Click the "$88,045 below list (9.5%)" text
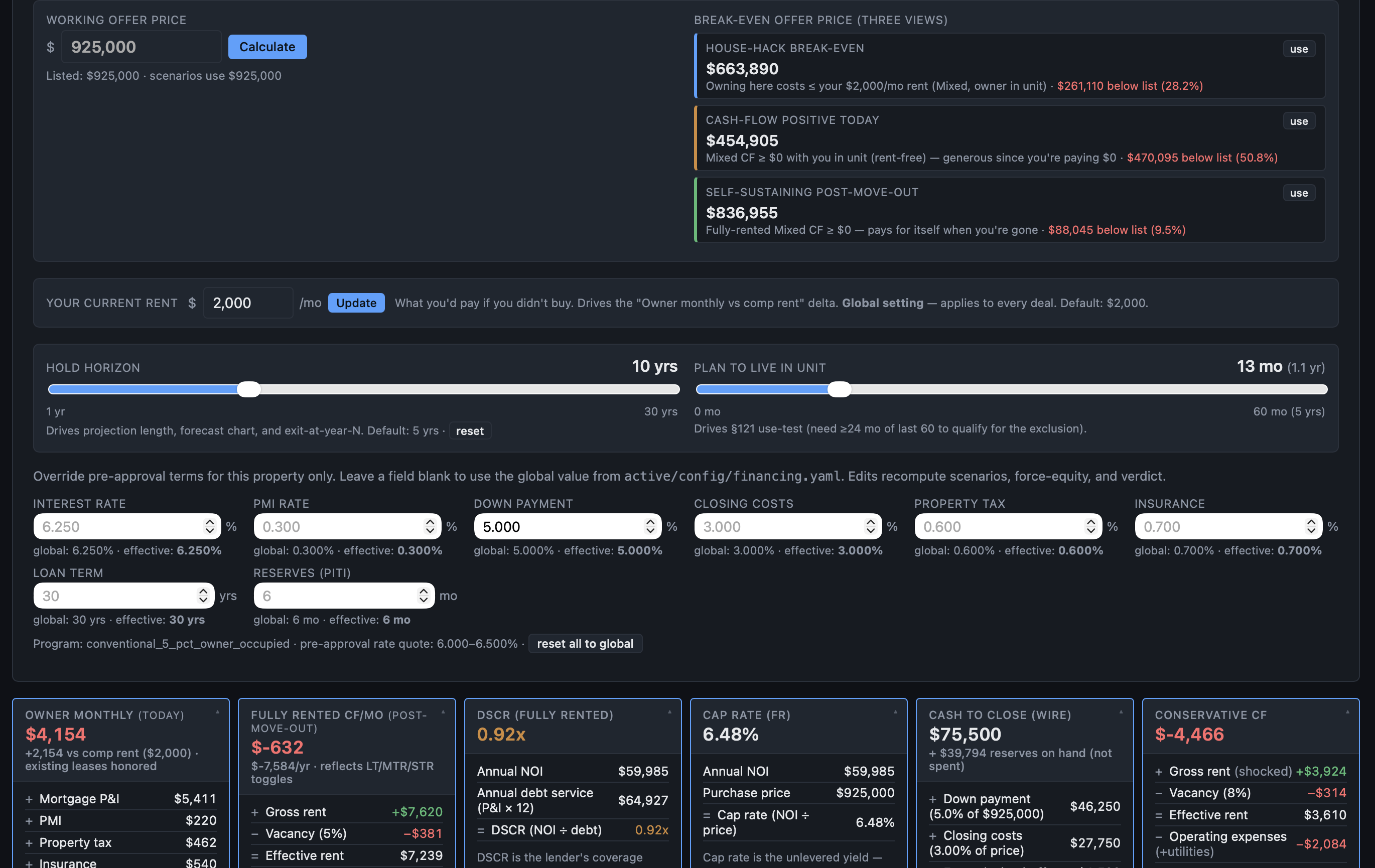The height and width of the screenshot is (868, 1375). tap(1117, 230)
